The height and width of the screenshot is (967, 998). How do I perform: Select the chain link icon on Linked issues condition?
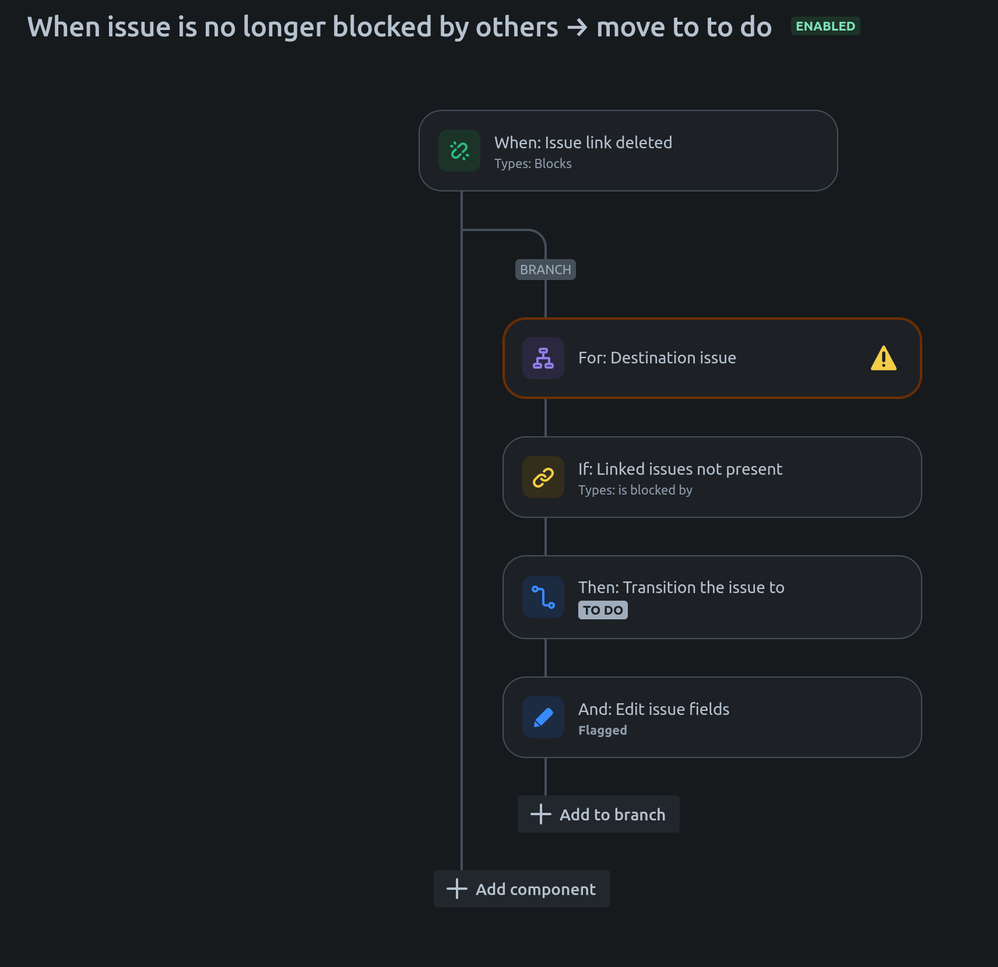click(x=543, y=477)
